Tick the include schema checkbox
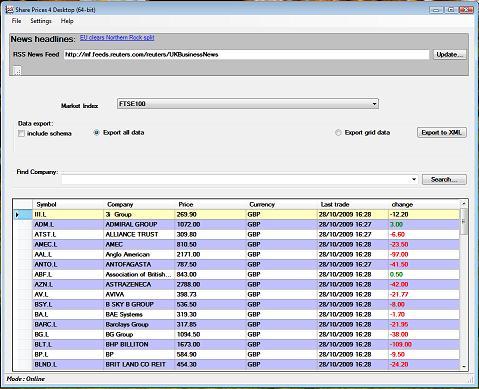Image resolution: width=479 pixels, height=389 pixels. [22, 134]
